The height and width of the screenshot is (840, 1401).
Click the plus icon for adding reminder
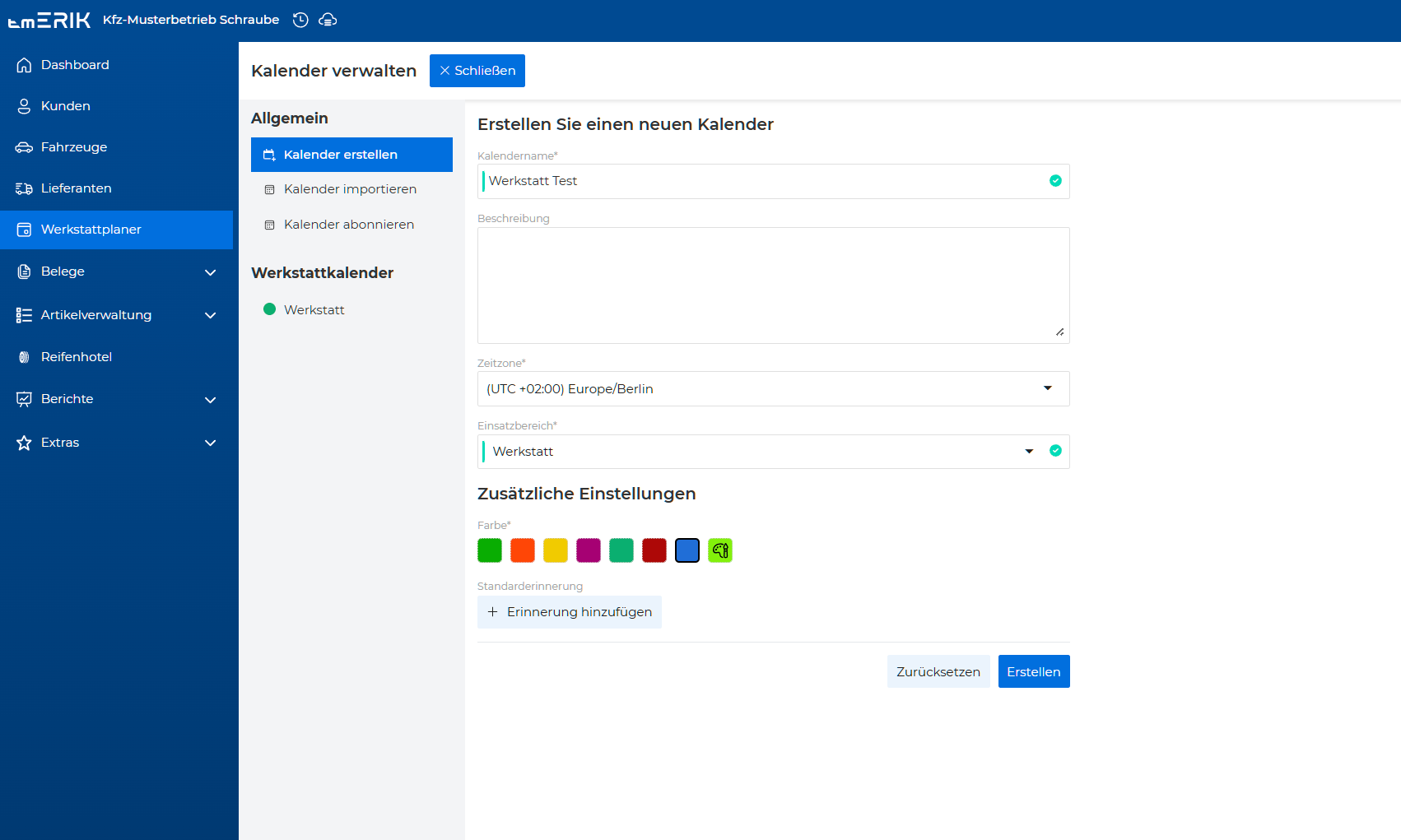tap(492, 612)
